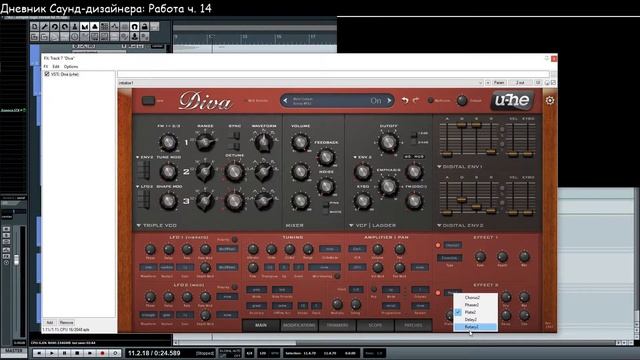The height and width of the screenshot is (360, 640).
Task: Click the Diva power button top left
Action: point(148,100)
